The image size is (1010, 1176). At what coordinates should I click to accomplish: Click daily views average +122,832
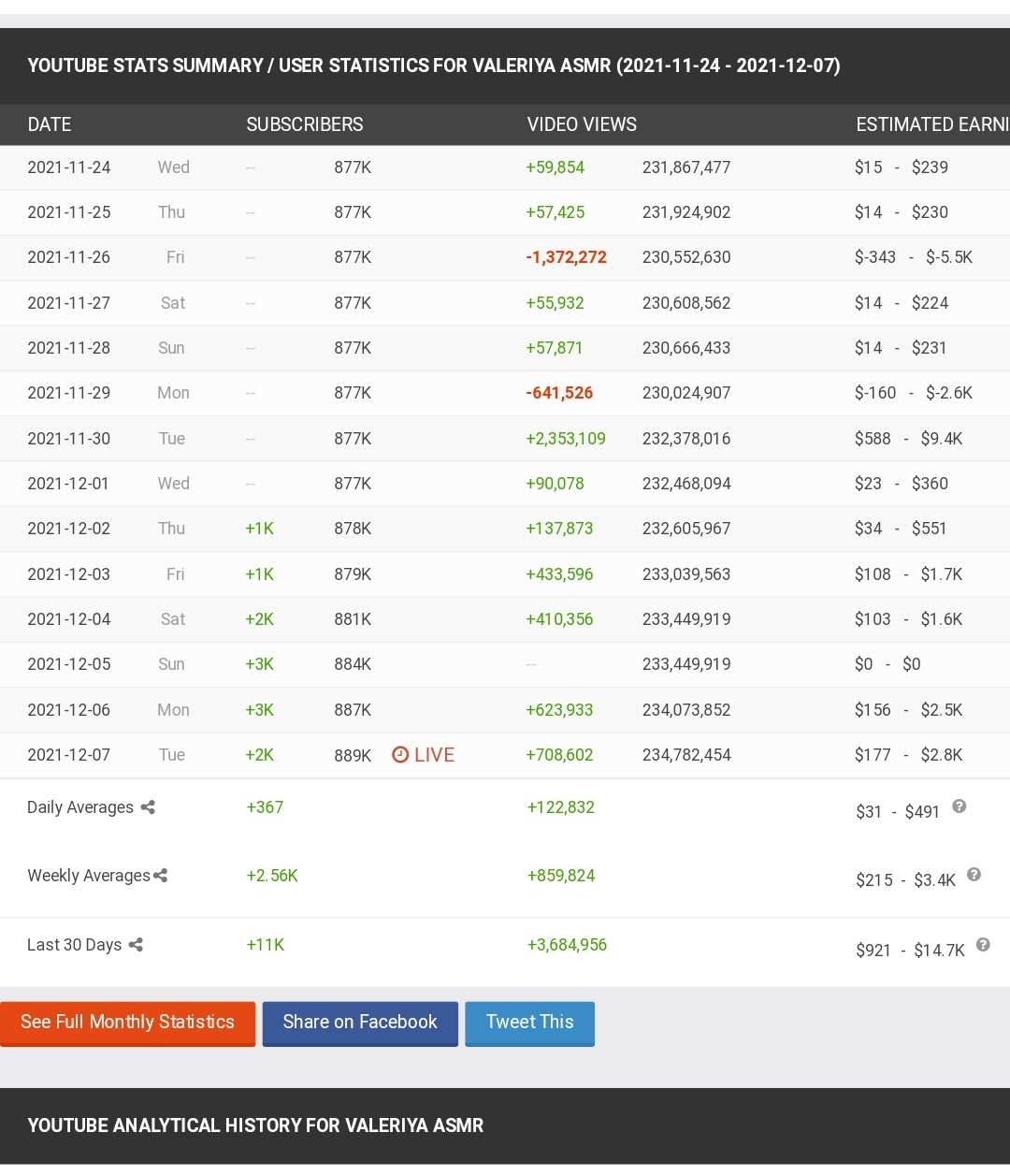click(561, 807)
